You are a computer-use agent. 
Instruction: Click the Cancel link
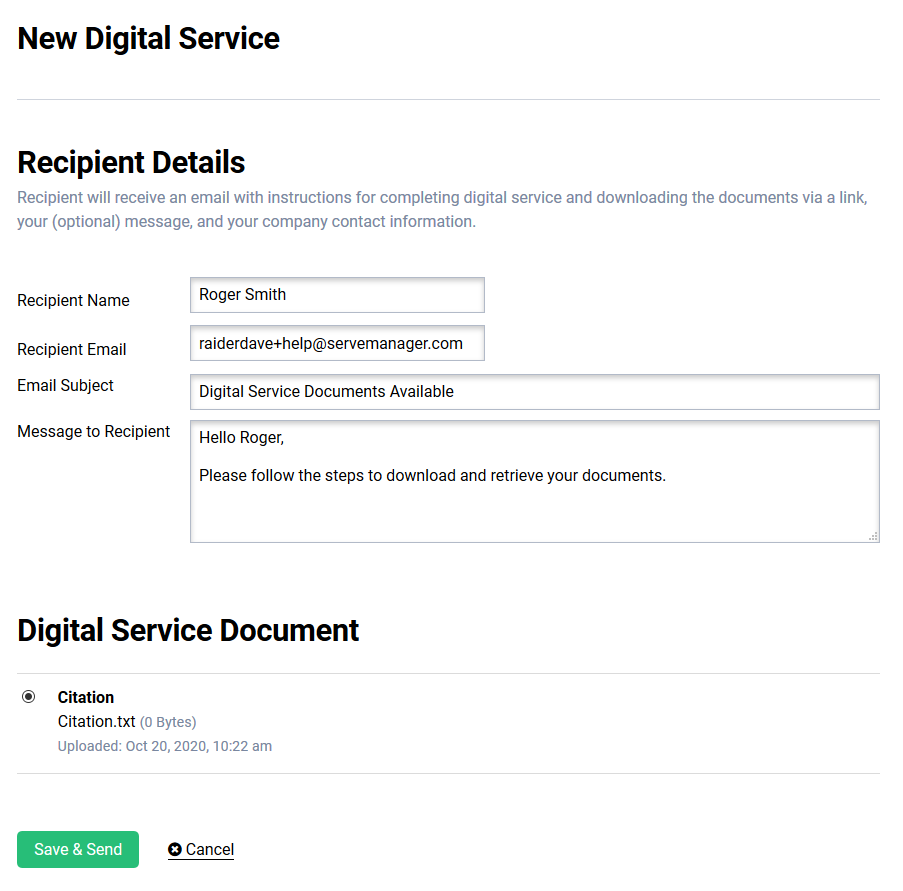(x=210, y=850)
